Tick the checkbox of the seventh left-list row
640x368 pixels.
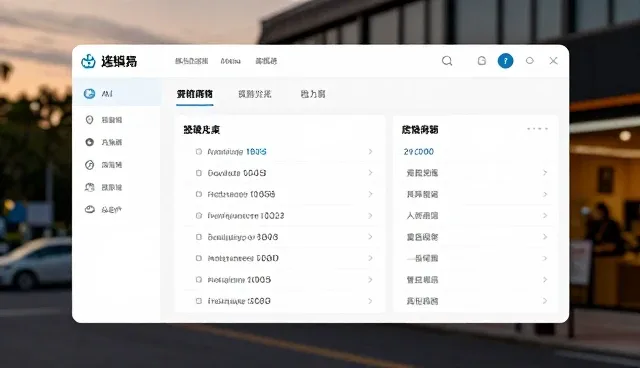point(199,279)
